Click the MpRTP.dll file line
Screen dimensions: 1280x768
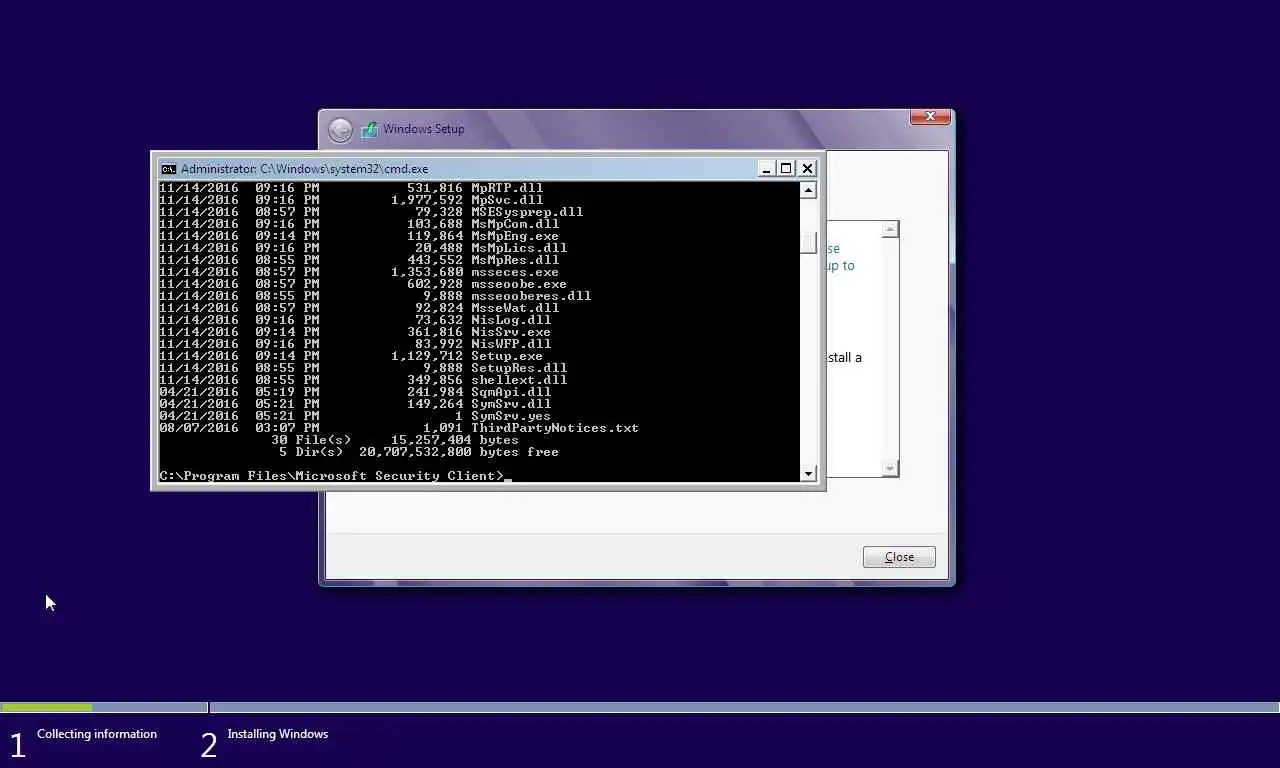pos(351,188)
